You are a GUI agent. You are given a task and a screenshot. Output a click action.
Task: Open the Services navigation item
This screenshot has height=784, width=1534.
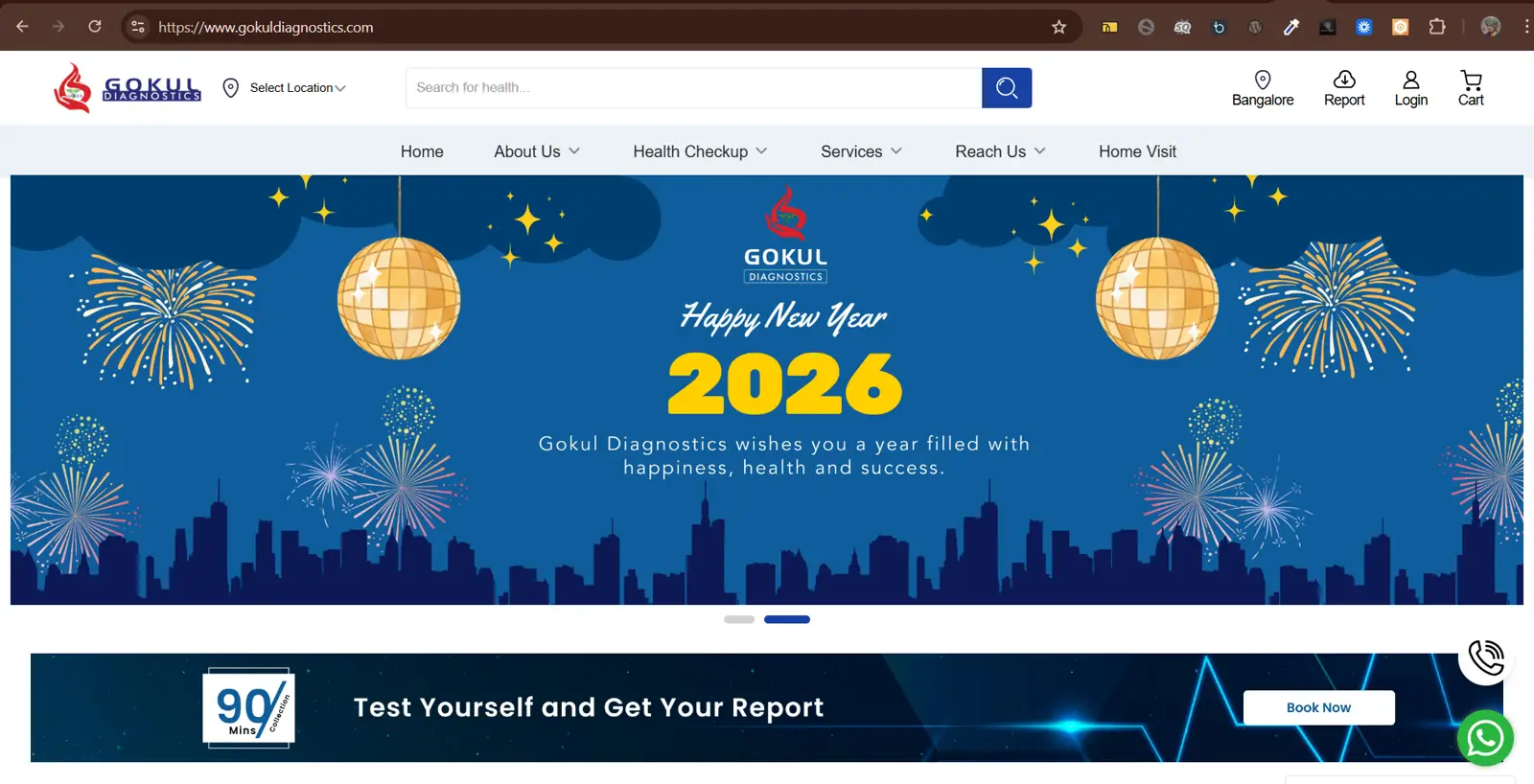(x=851, y=151)
